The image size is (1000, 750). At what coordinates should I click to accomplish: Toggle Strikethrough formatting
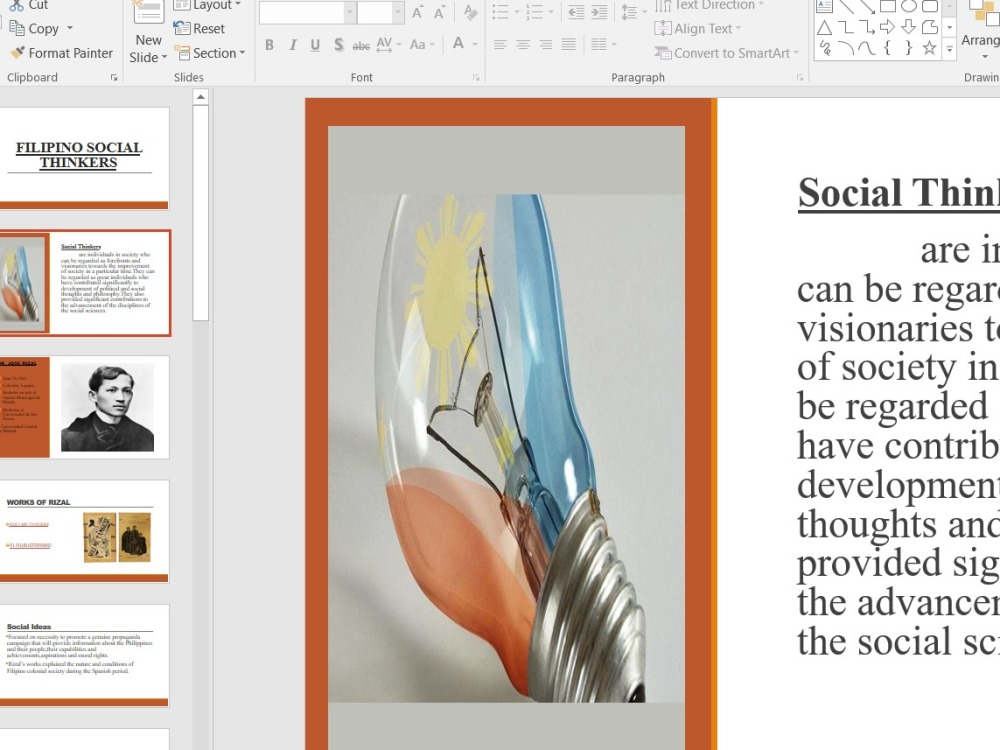pos(361,45)
